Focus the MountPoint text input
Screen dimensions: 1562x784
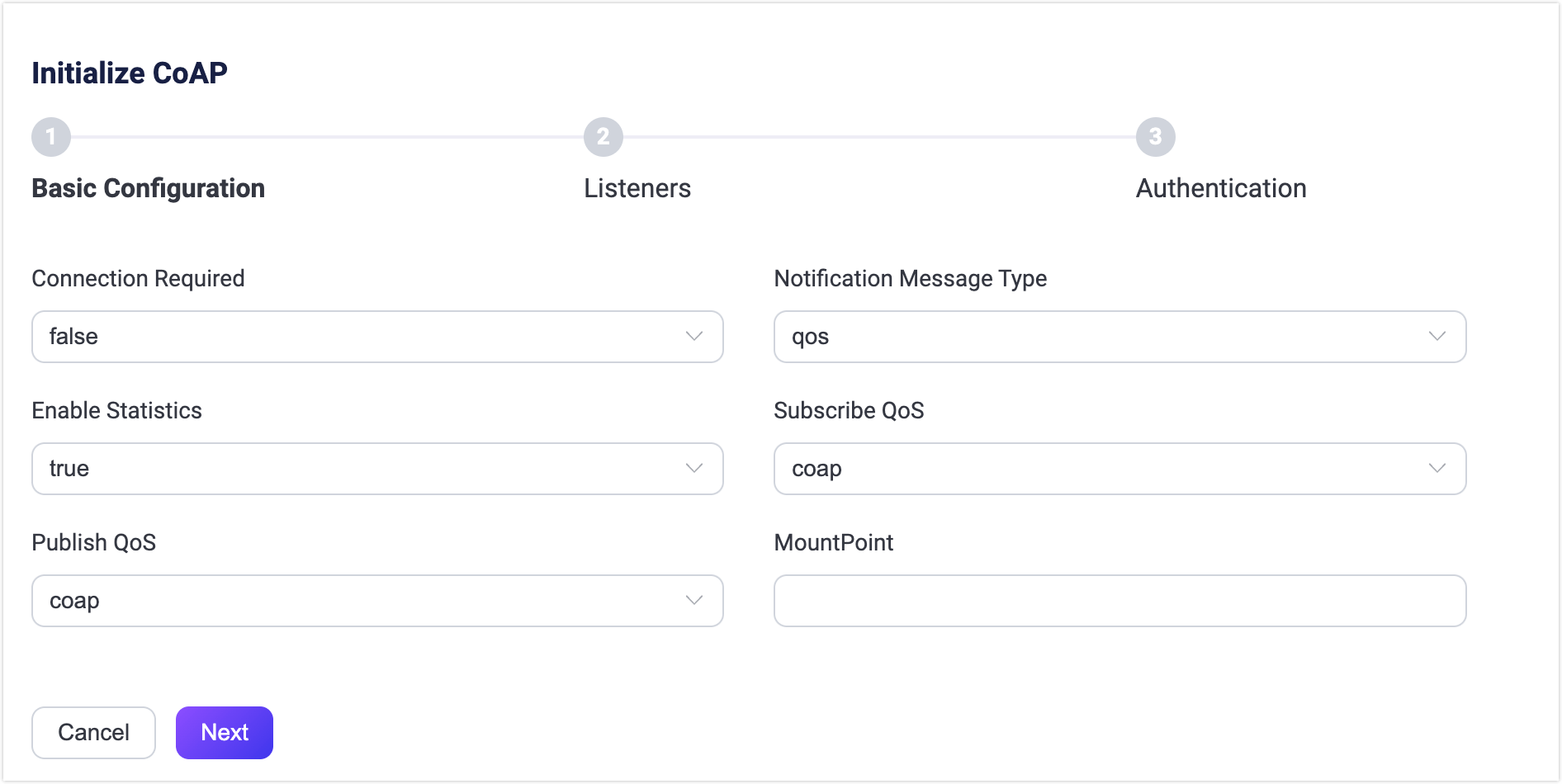(x=1119, y=601)
